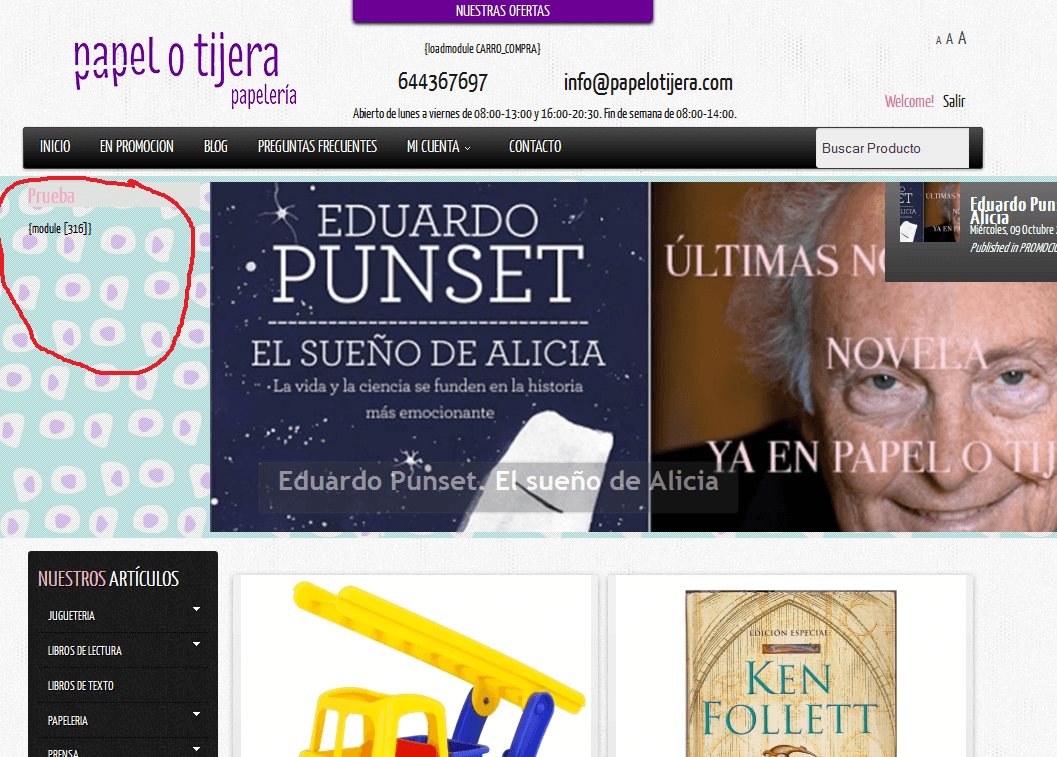This screenshot has width=1057, height=757.
Task: Click the Eduardo Punset. El sueño de Alicia caption
Action: pyautogui.click(x=498, y=481)
